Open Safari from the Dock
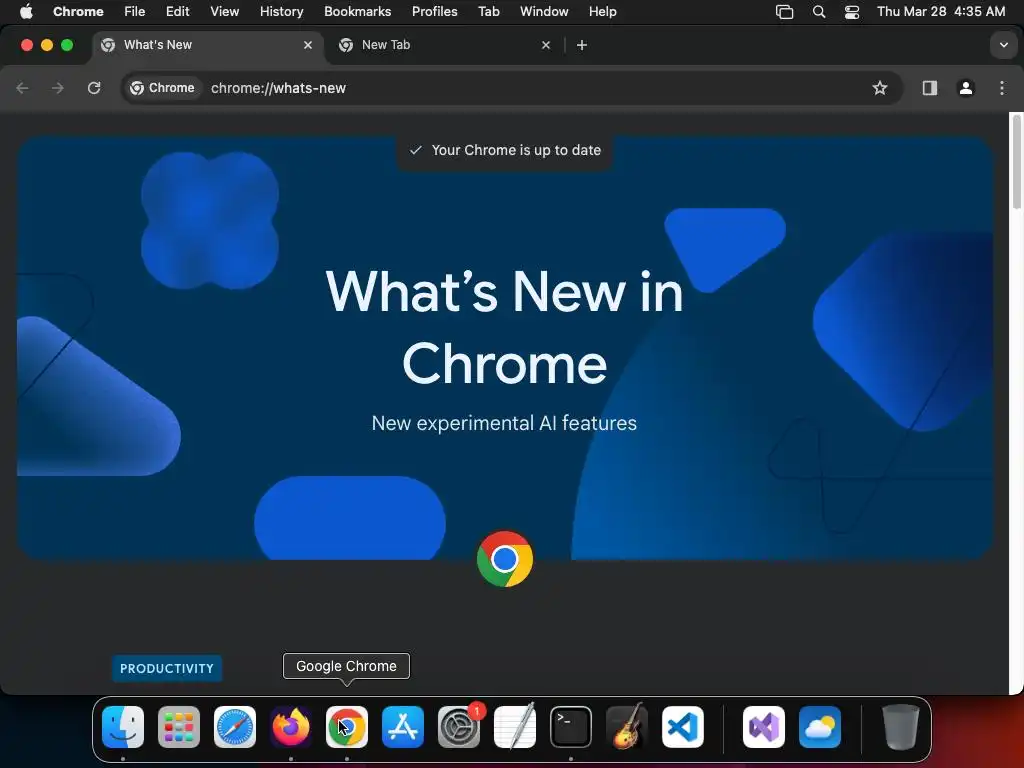 pyautogui.click(x=235, y=727)
